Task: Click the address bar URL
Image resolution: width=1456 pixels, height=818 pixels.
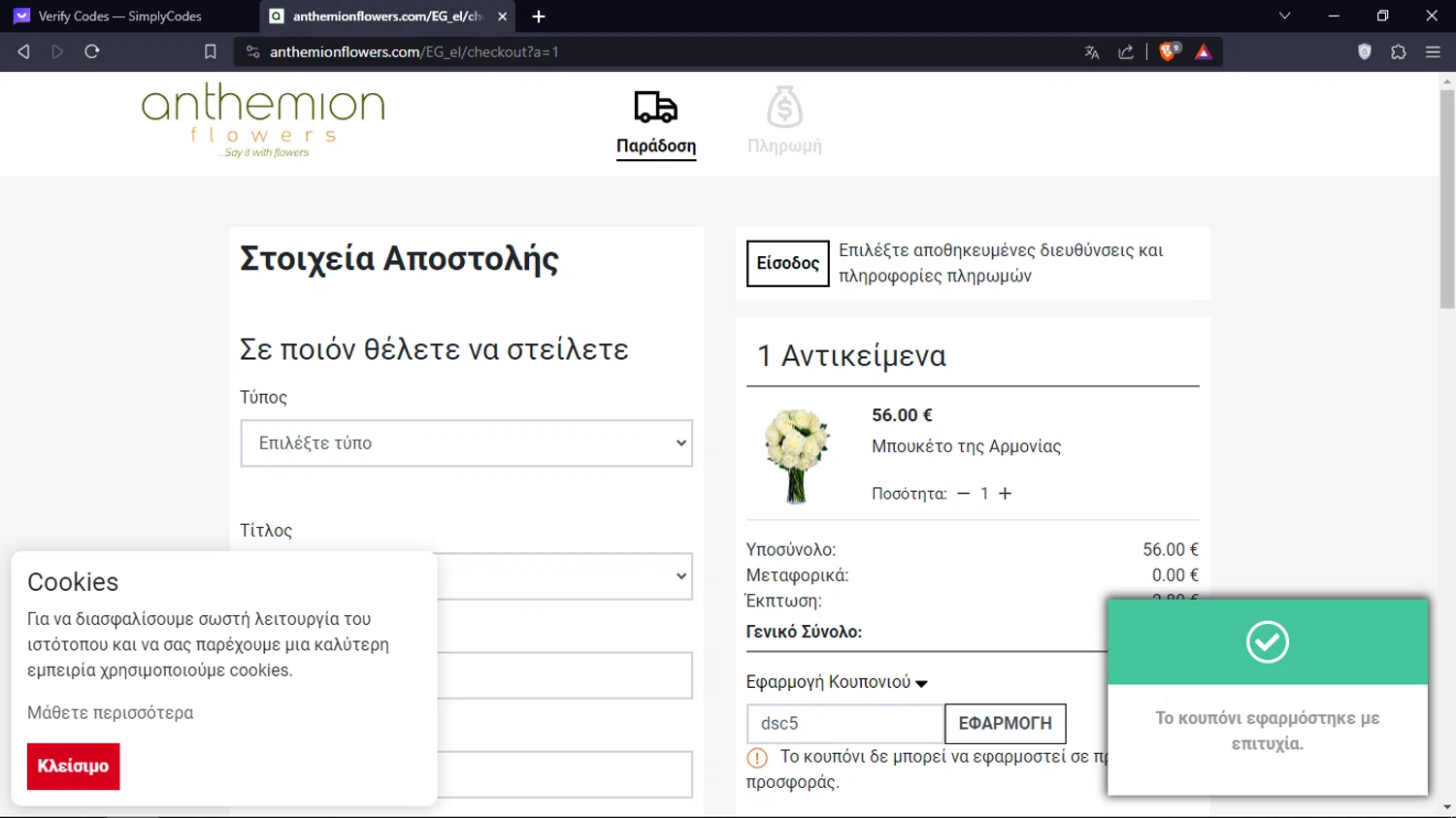Action: click(x=414, y=52)
